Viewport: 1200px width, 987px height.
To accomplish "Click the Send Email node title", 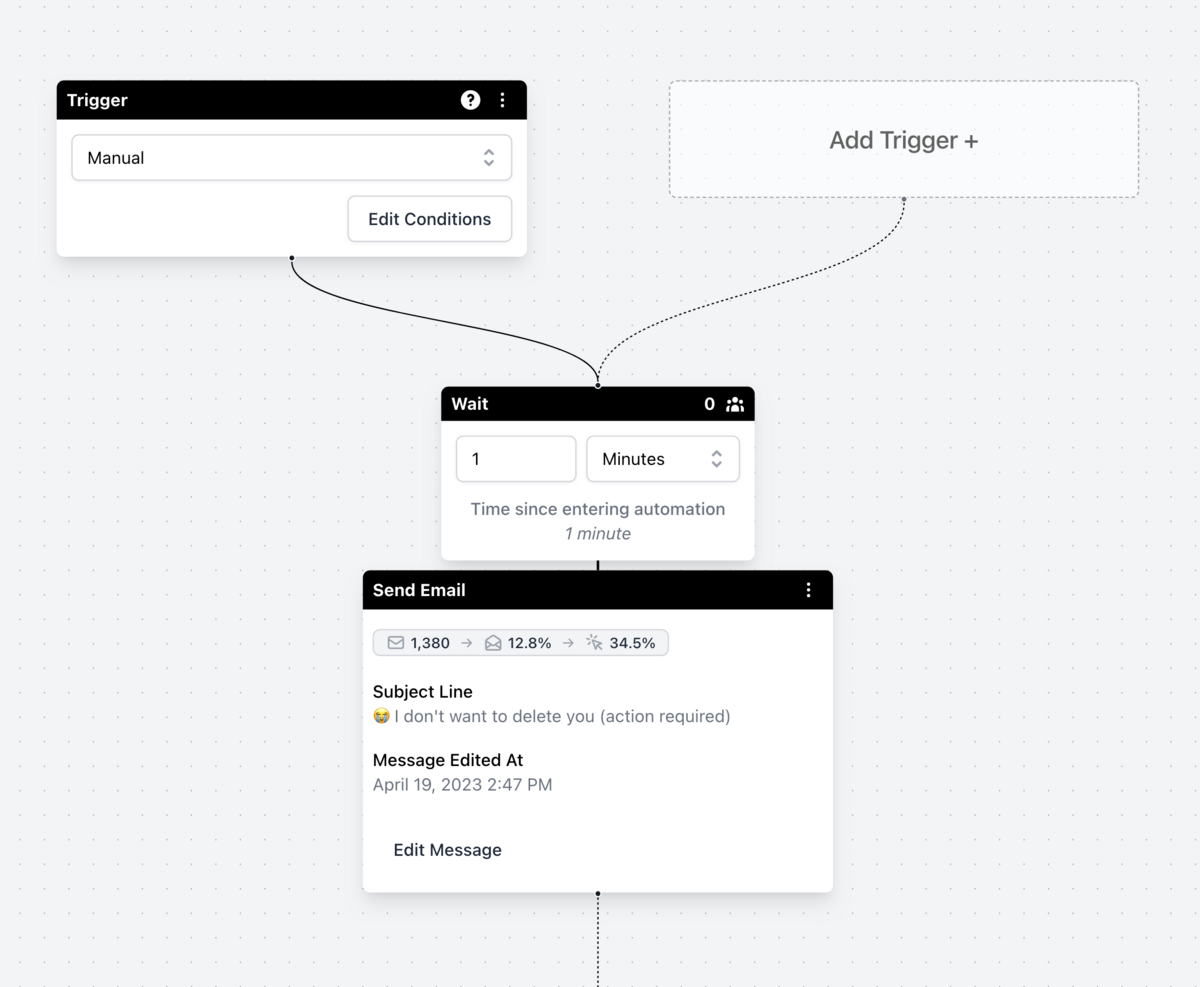I will click(x=419, y=590).
